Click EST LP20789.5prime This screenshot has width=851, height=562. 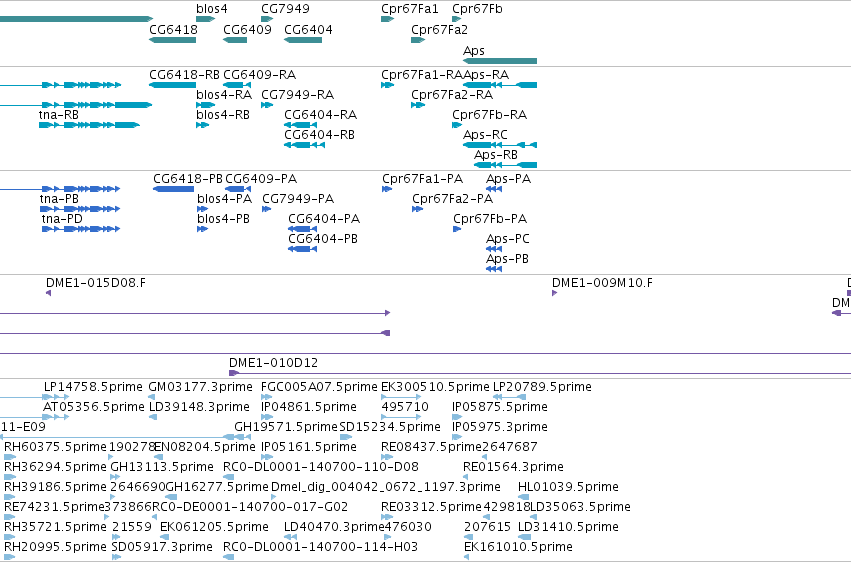[509, 397]
